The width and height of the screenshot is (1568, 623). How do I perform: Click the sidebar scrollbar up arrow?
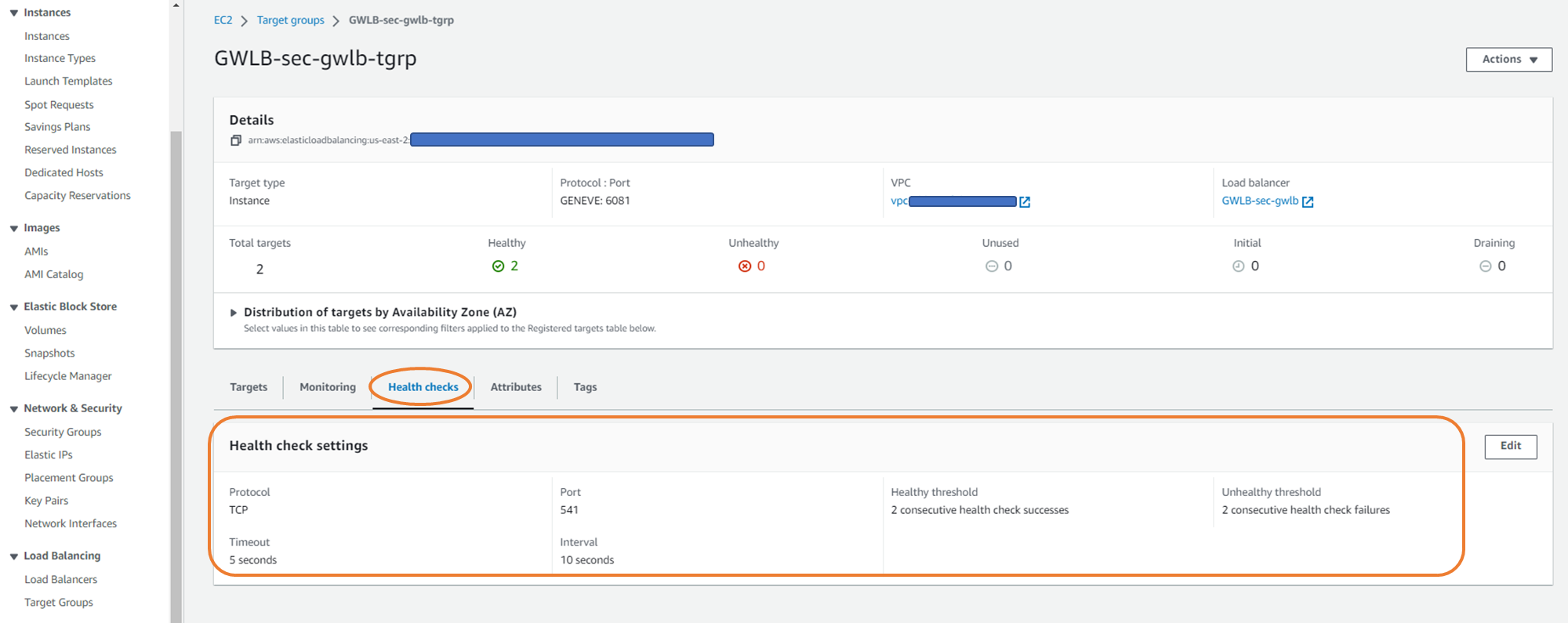[176, 5]
